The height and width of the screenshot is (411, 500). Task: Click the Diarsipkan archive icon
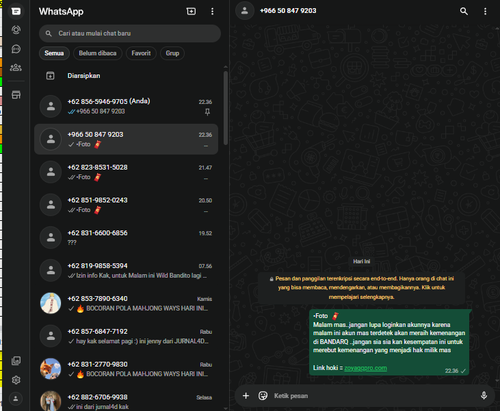[50, 76]
